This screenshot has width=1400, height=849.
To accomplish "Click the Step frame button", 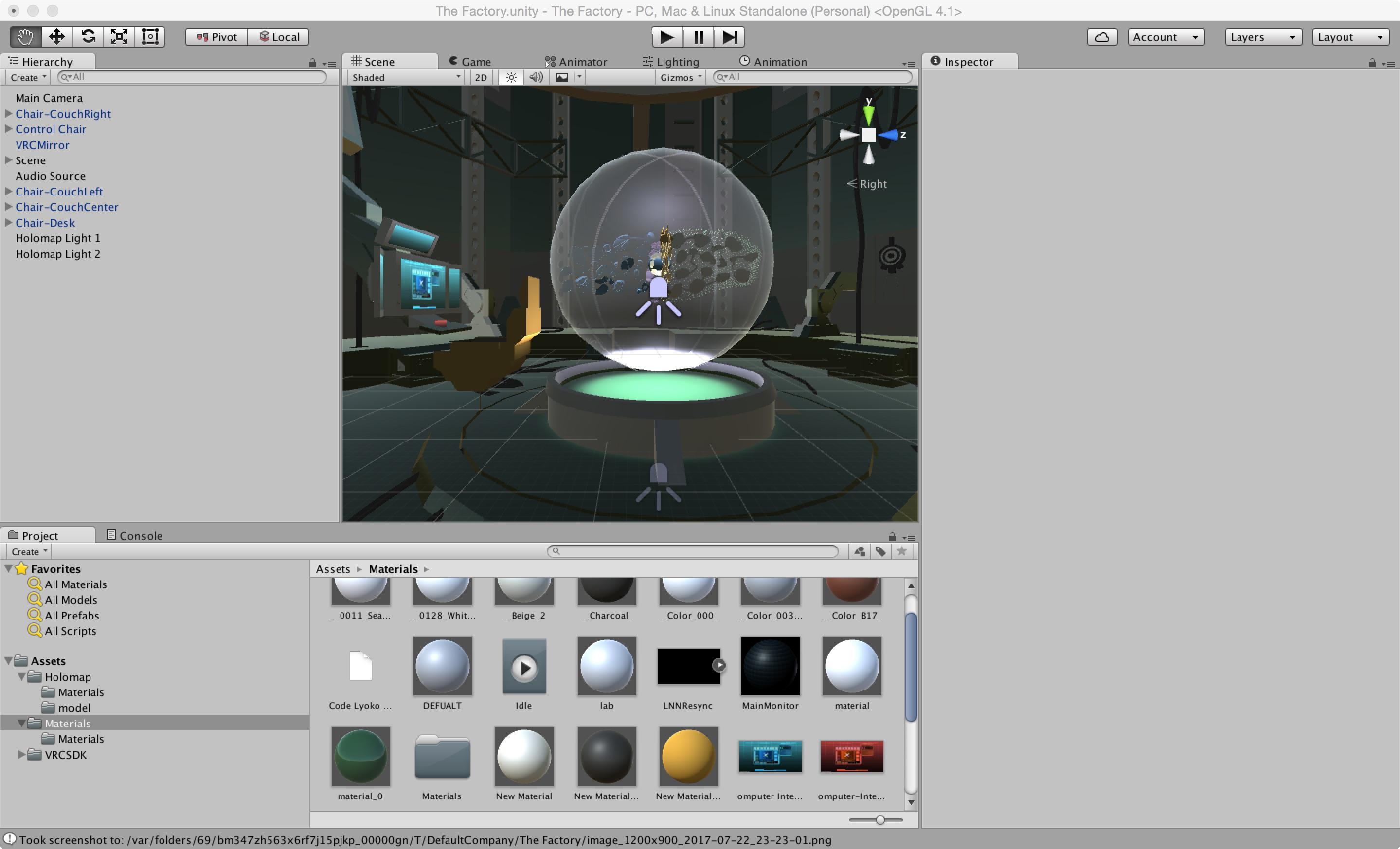I will [x=730, y=37].
